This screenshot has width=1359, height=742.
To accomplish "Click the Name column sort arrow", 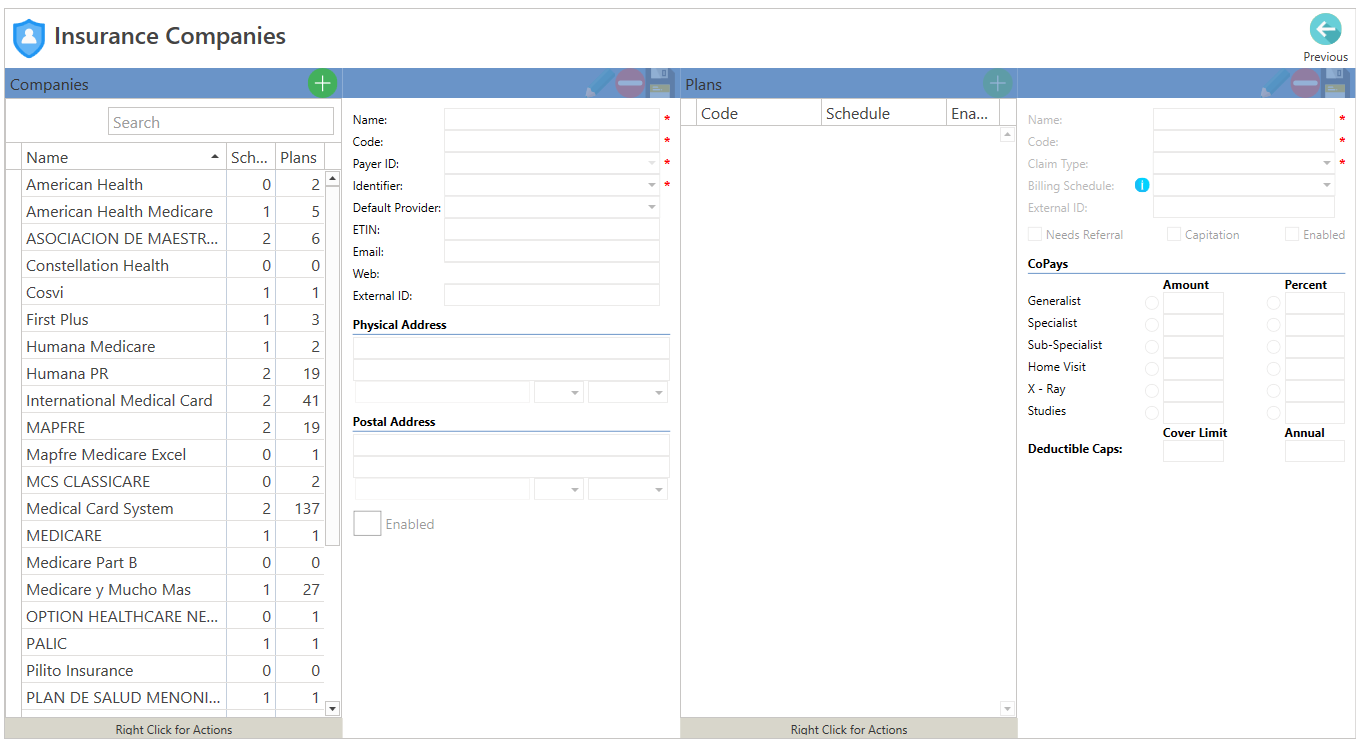I will click(214, 158).
